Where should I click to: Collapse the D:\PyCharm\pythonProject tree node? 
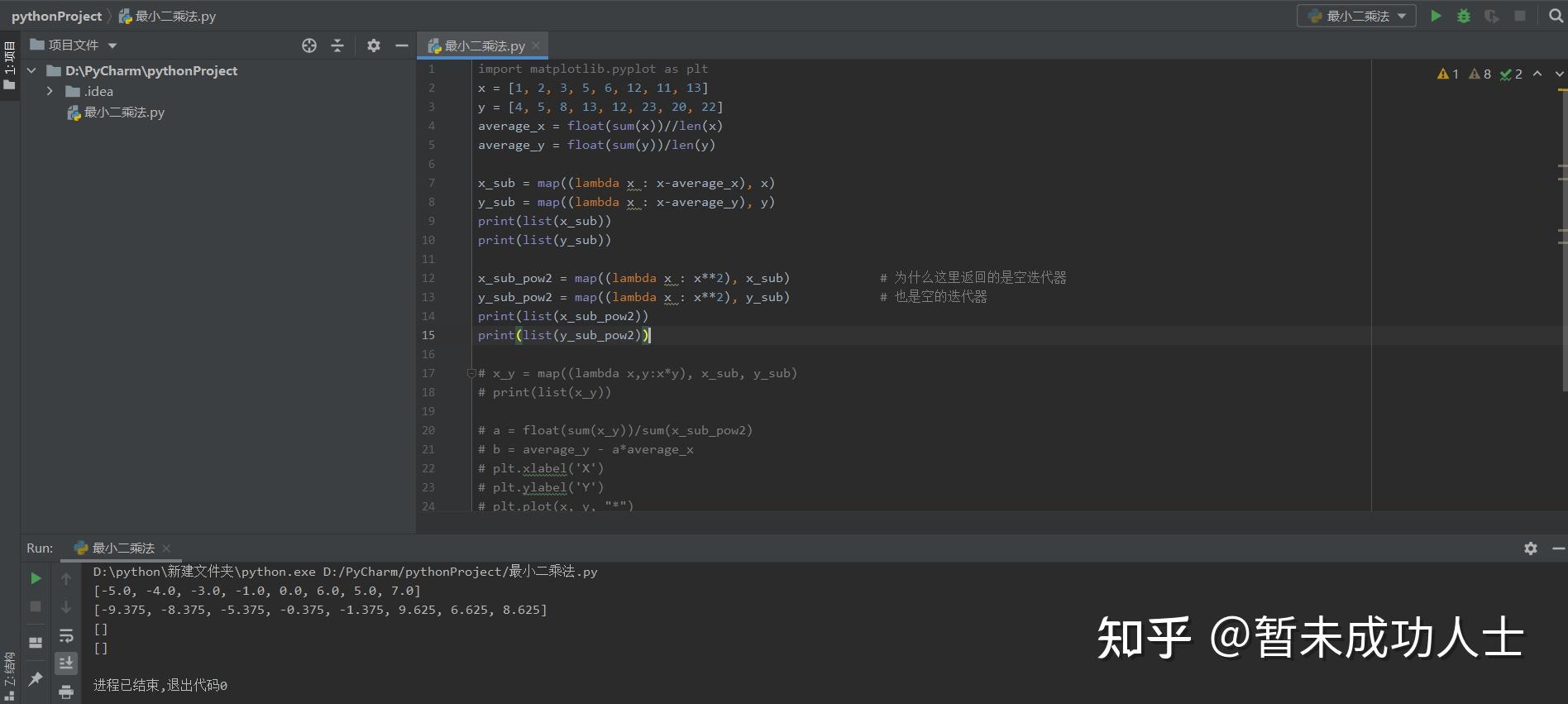tap(31, 71)
